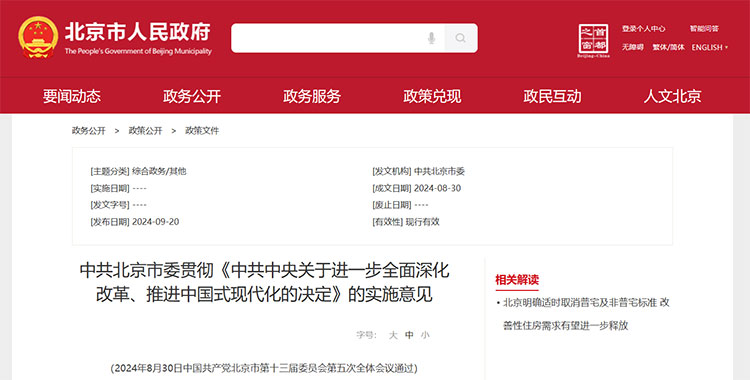Click the national emblem logo
This screenshot has height=380, width=750.
click(38, 37)
